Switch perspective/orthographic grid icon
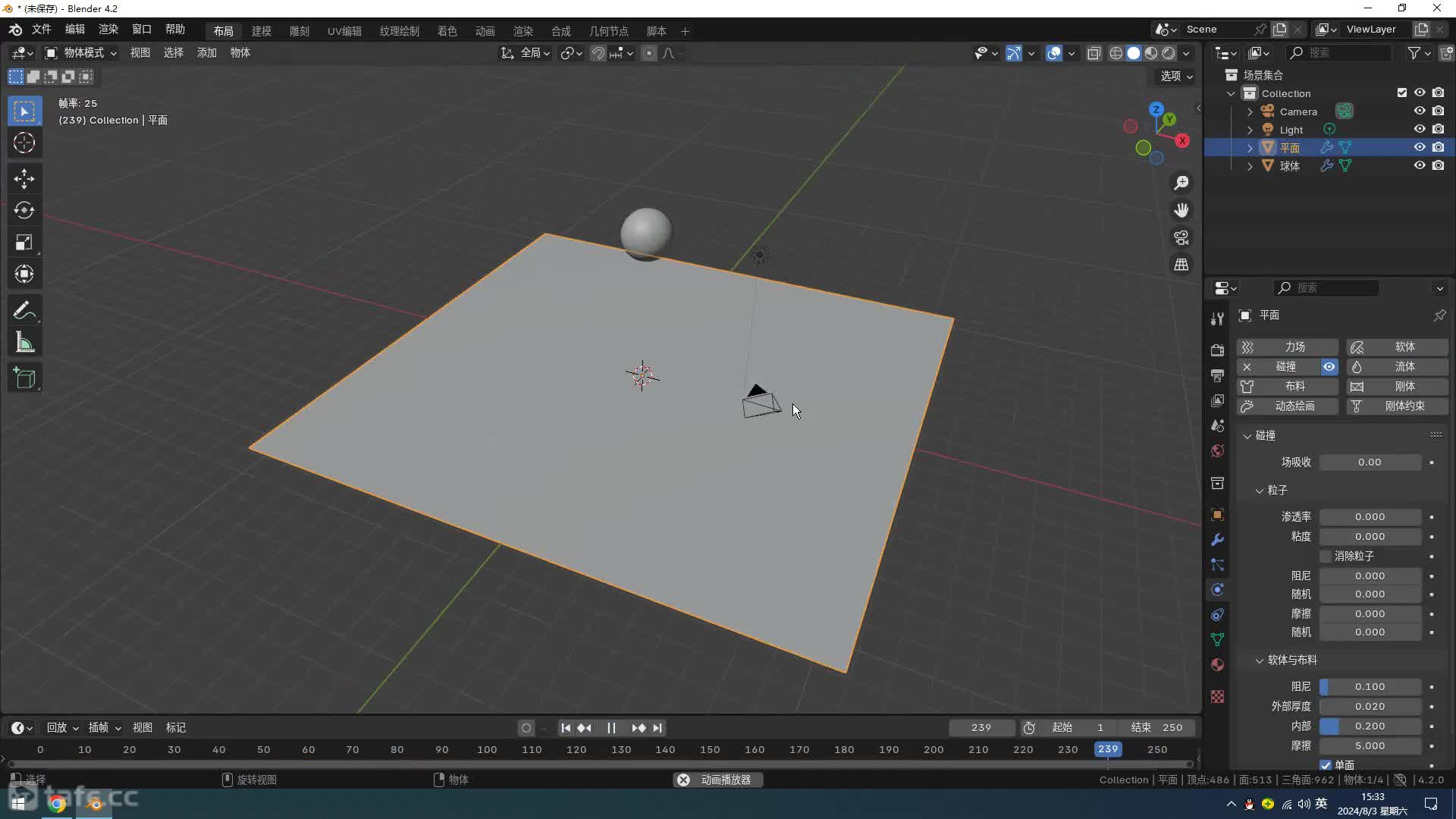This screenshot has height=819, width=1456. point(1181,265)
